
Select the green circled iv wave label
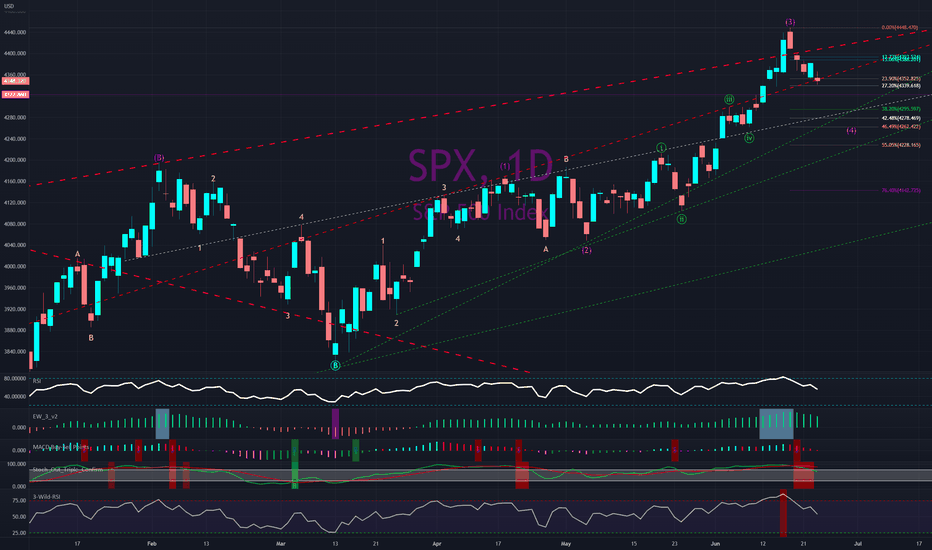[x=749, y=138]
